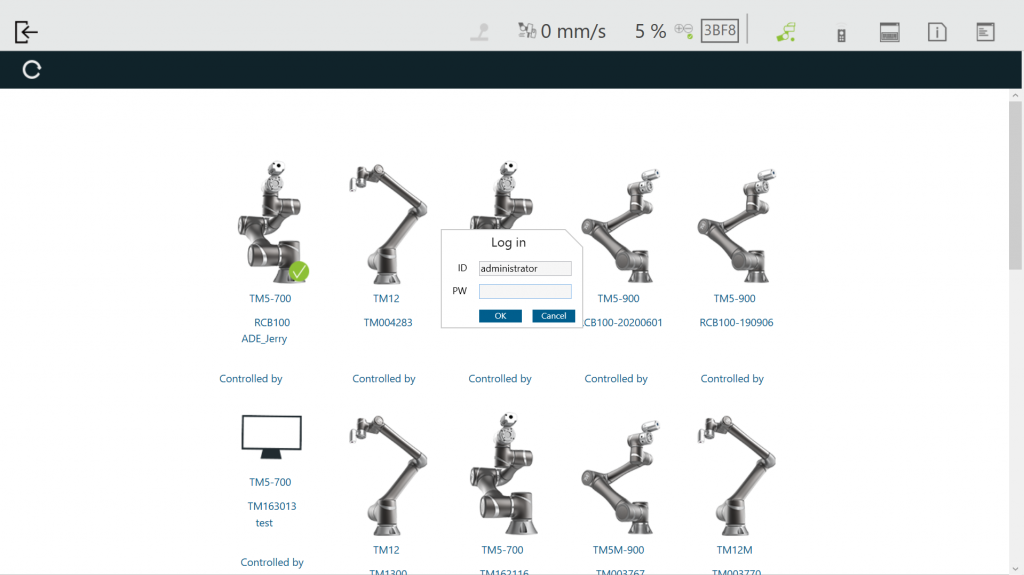Click the grayed-out joystick icon
Screen dimensions: 1024x575
tap(480, 32)
